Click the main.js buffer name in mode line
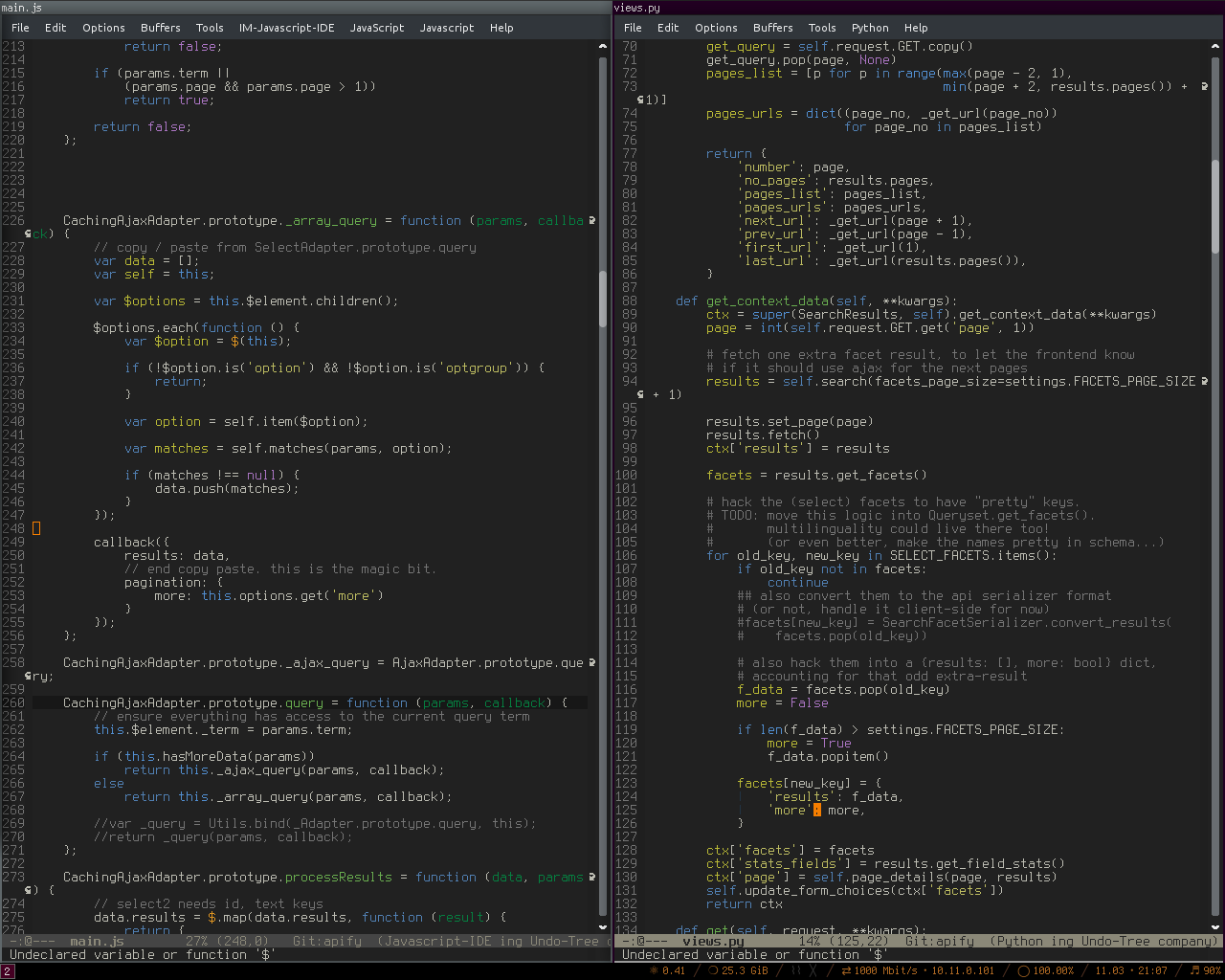Screen dimensions: 1225x980 click(x=97, y=942)
